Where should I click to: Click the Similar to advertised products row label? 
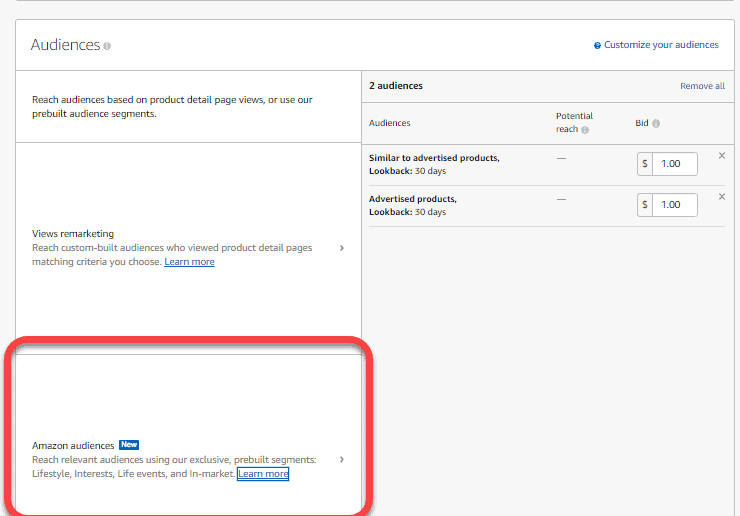click(434, 158)
